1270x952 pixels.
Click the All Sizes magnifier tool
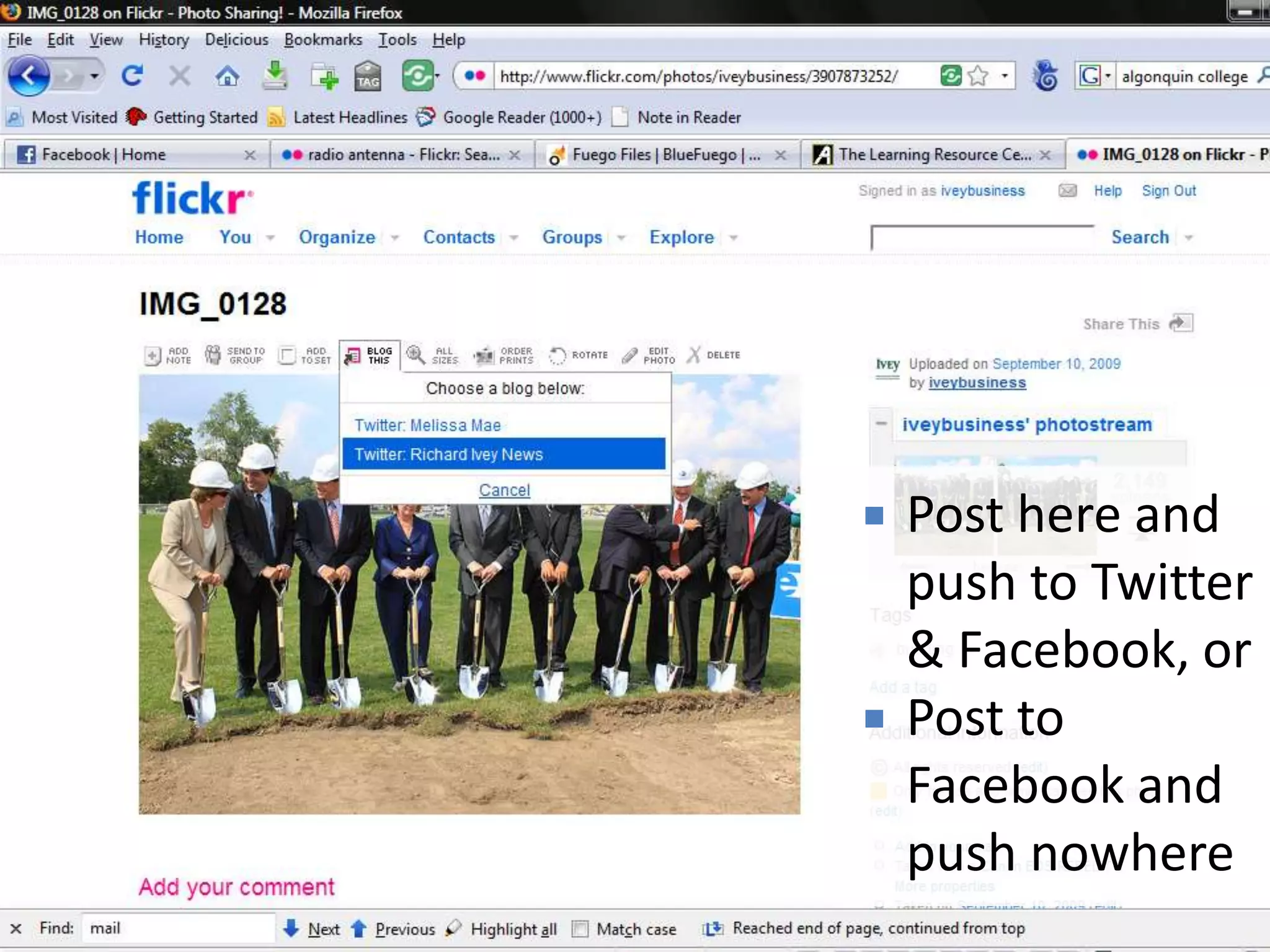point(432,355)
